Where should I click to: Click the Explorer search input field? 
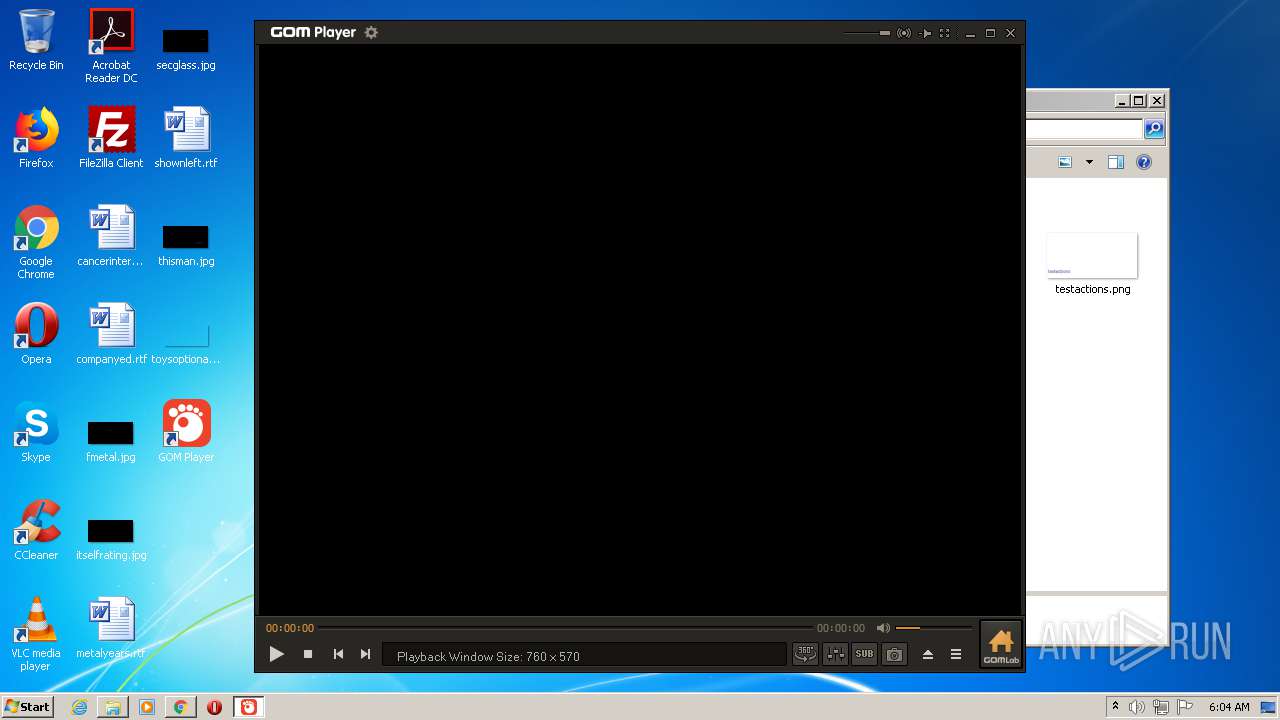point(1084,129)
